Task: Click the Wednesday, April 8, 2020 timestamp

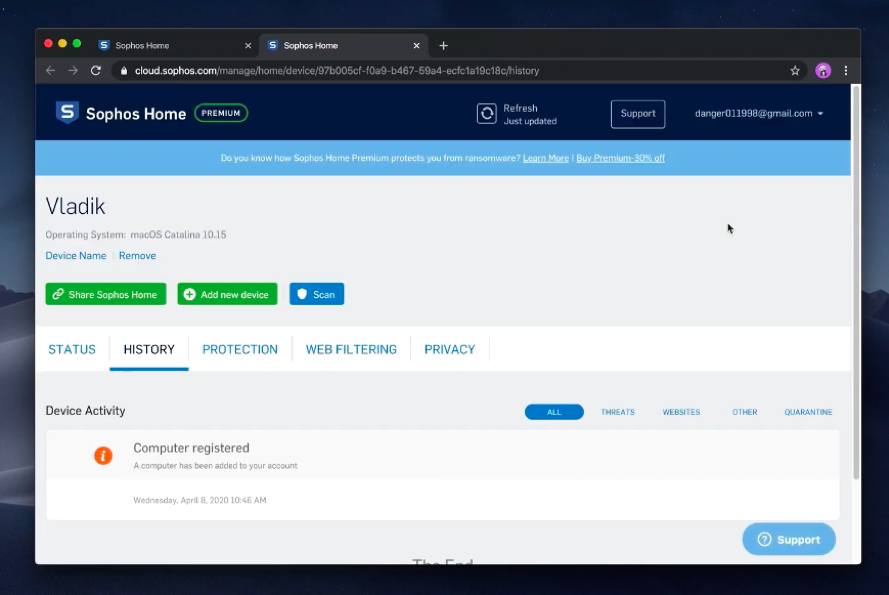Action: pos(200,500)
